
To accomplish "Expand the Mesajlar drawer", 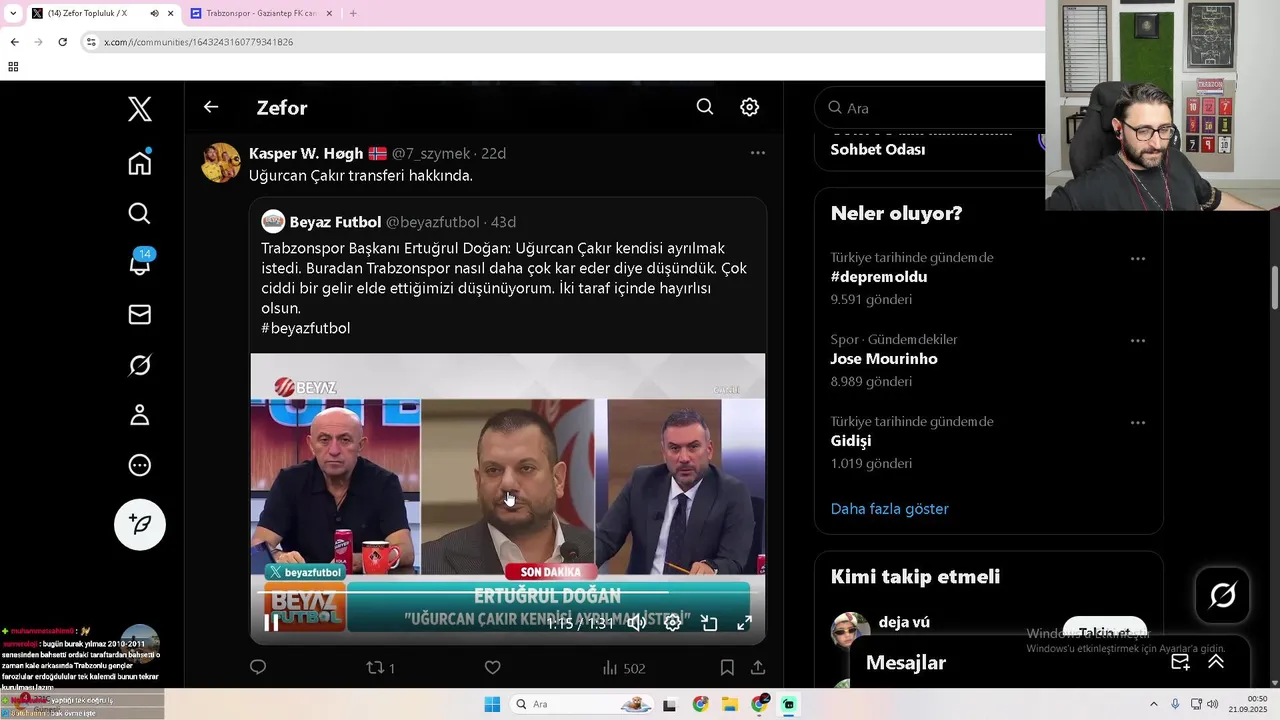I will click(1216, 662).
